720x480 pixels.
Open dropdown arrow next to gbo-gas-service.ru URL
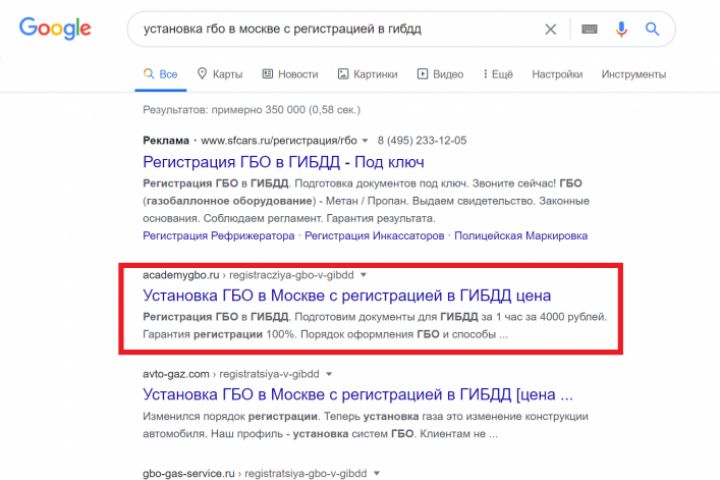click(x=377, y=473)
